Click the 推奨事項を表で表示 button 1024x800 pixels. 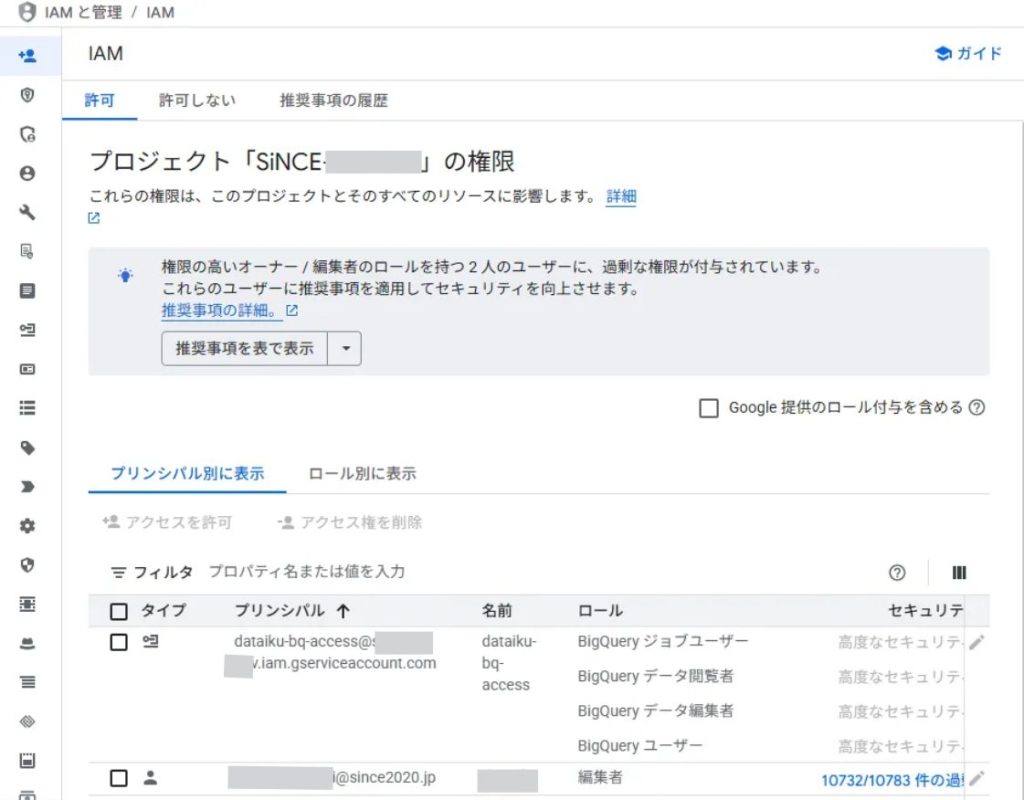244,349
